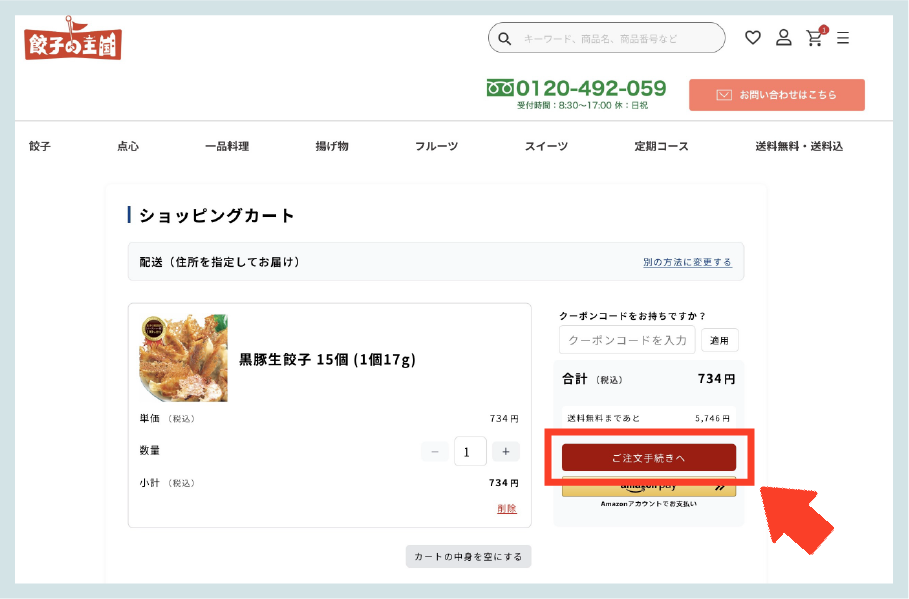Click the coupon code input field
The width and height of the screenshot is (909, 599).
(x=627, y=340)
